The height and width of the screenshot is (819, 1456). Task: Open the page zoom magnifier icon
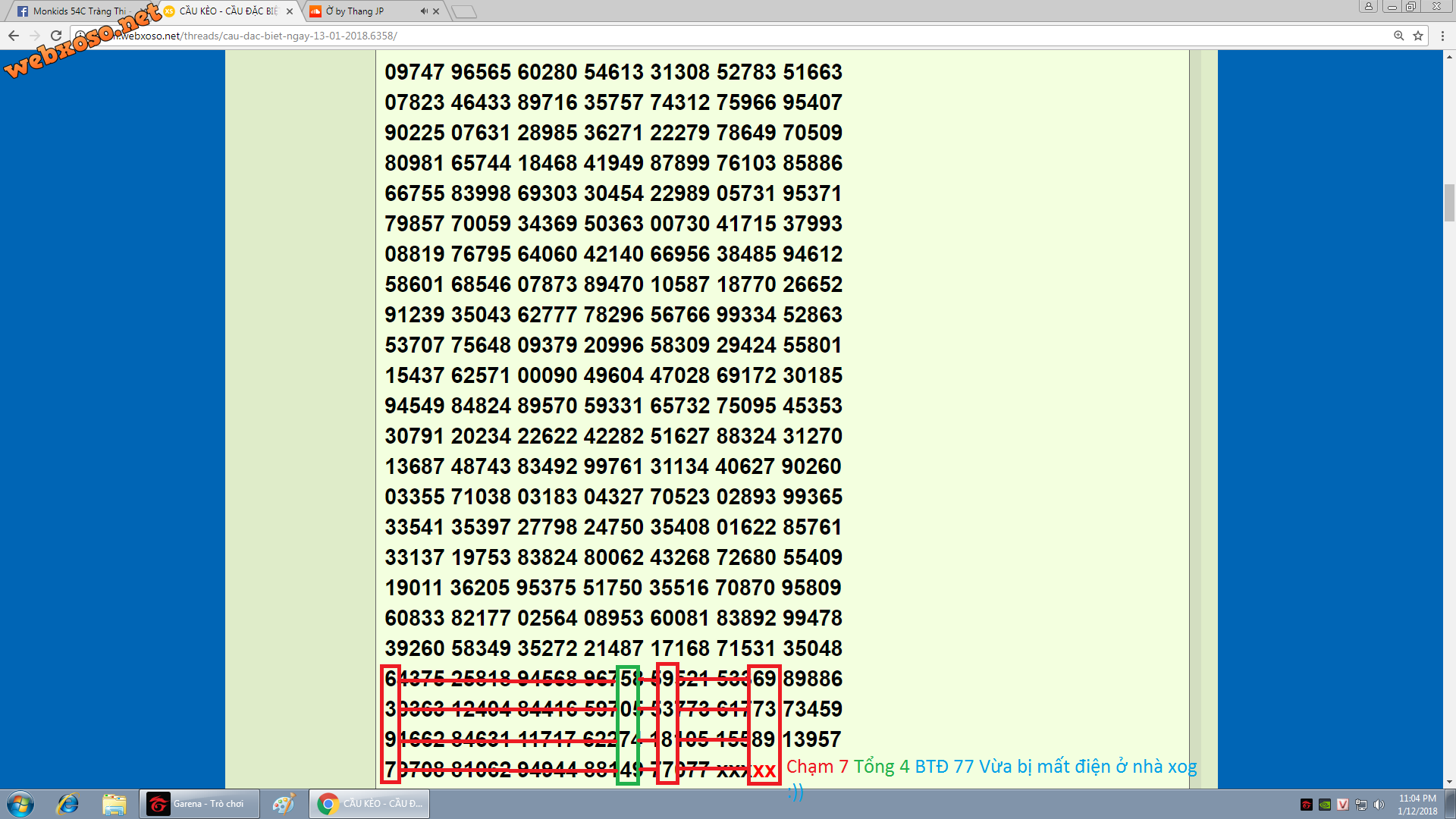pyautogui.click(x=1399, y=36)
